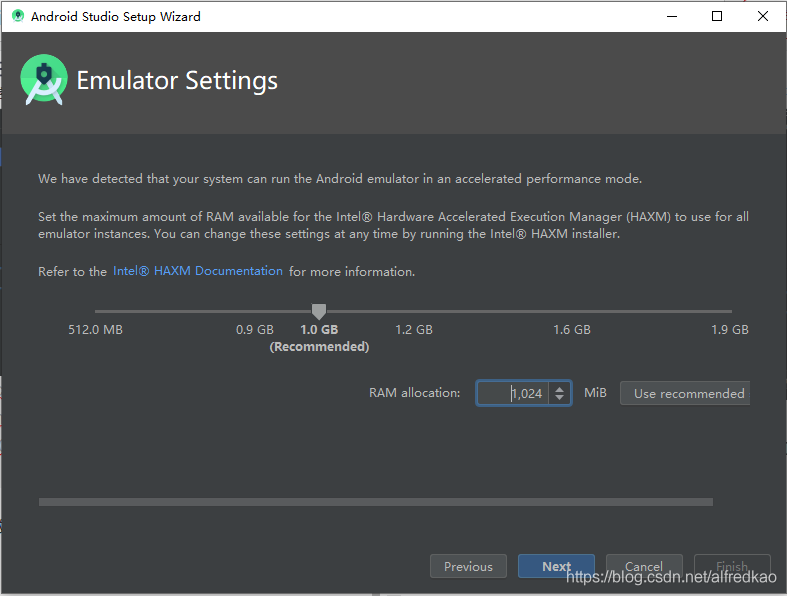
Task: Click the Emulator Settings heading
Action: (x=177, y=80)
